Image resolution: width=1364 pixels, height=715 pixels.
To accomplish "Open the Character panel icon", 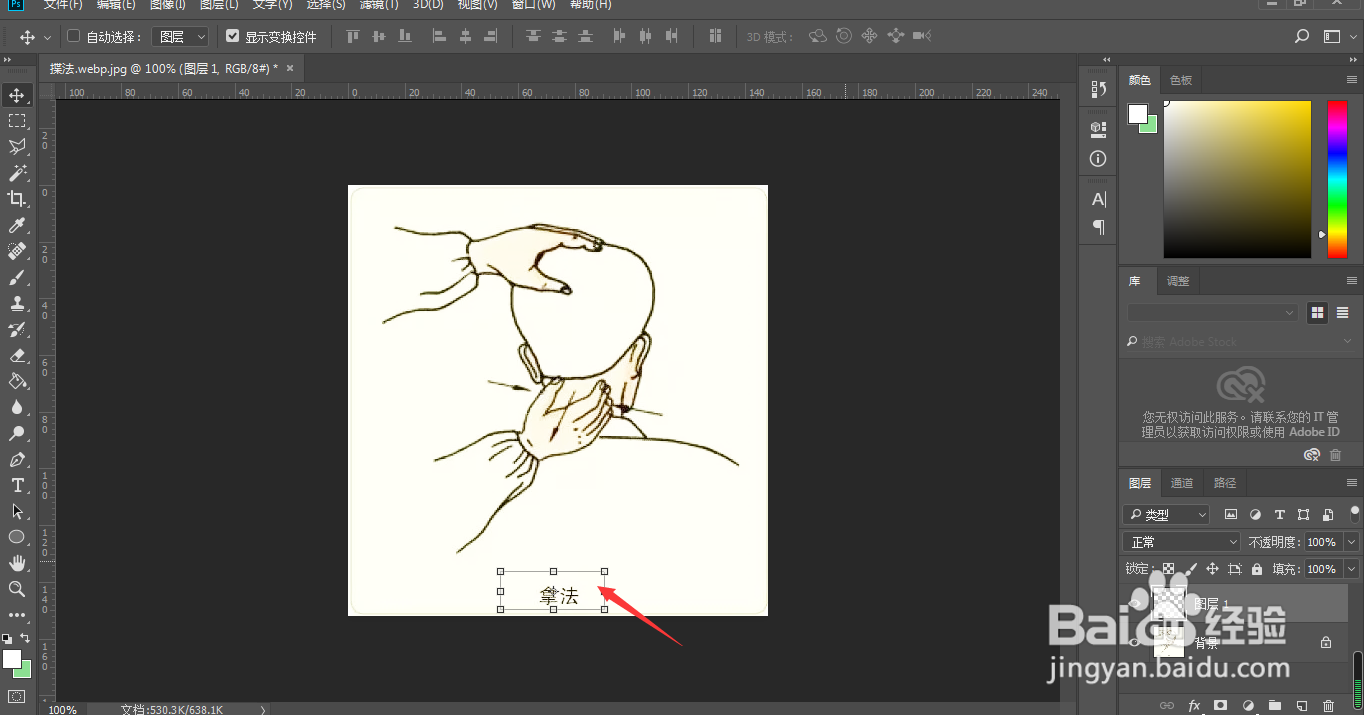I will (x=1098, y=199).
